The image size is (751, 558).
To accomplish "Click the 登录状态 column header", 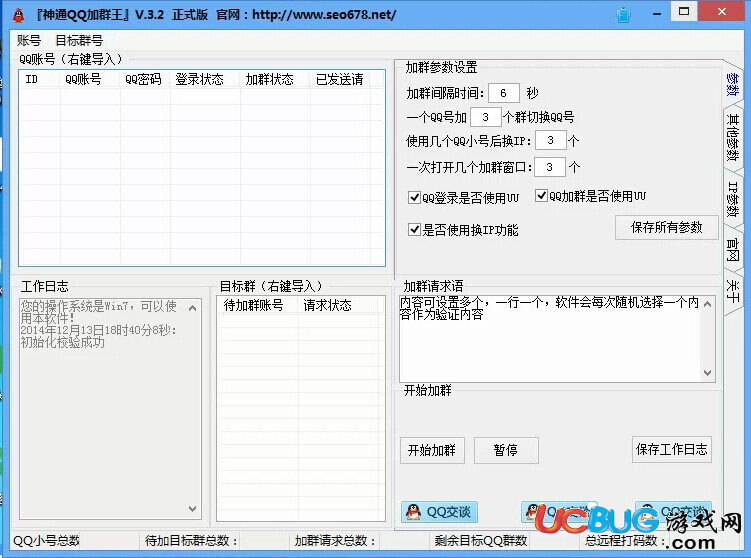I will click(x=205, y=79).
